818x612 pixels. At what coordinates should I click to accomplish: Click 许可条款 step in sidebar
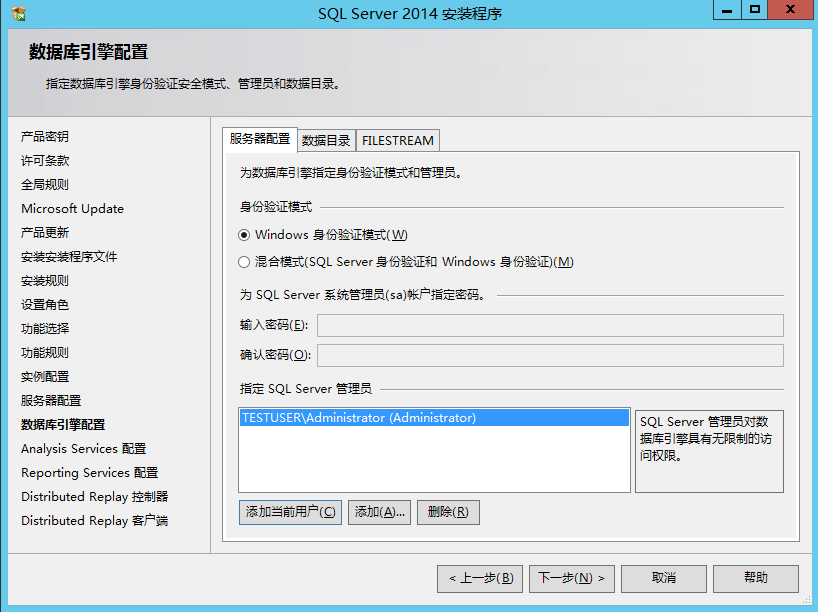coord(45,161)
